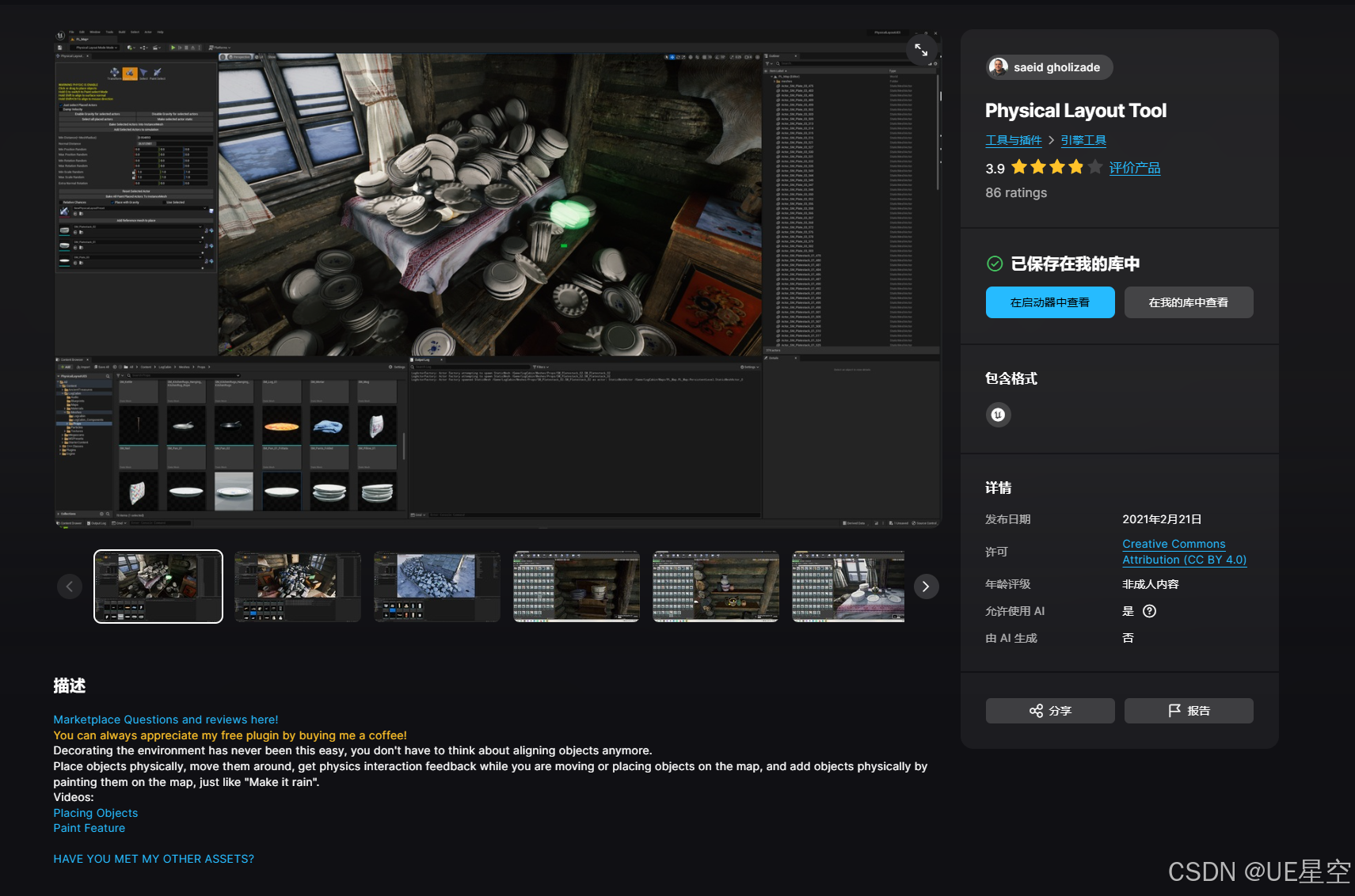Click the 已保存在我的库中 heading
Viewport: 1355px width, 896px height.
coord(1075,264)
